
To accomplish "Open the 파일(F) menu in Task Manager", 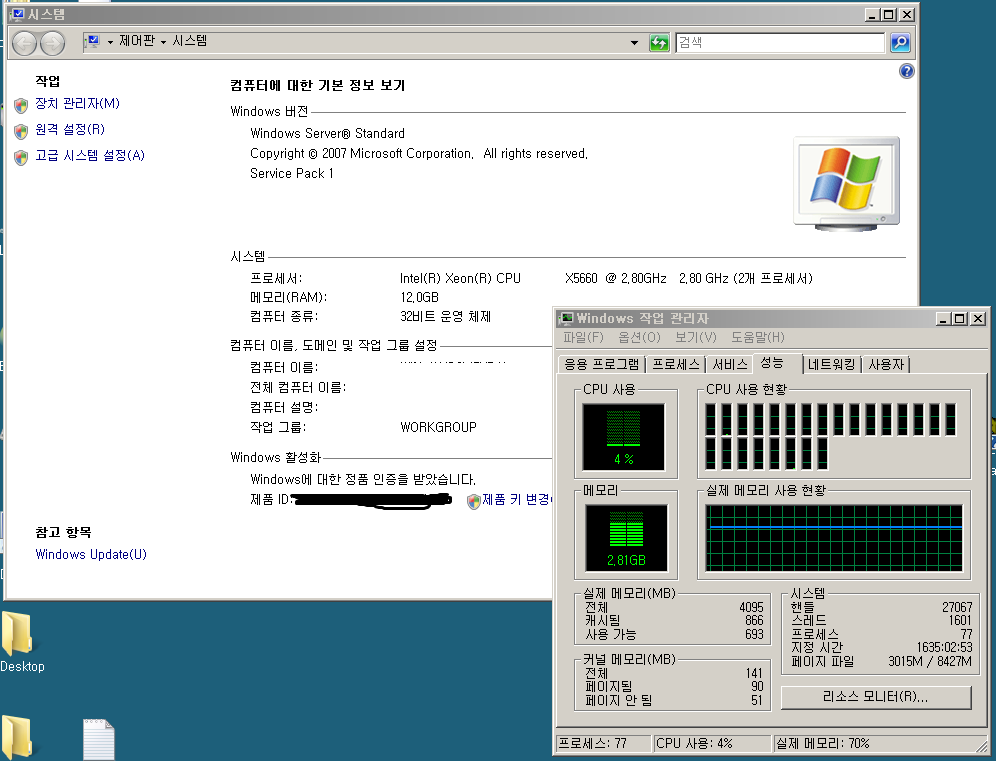I will coord(583,337).
